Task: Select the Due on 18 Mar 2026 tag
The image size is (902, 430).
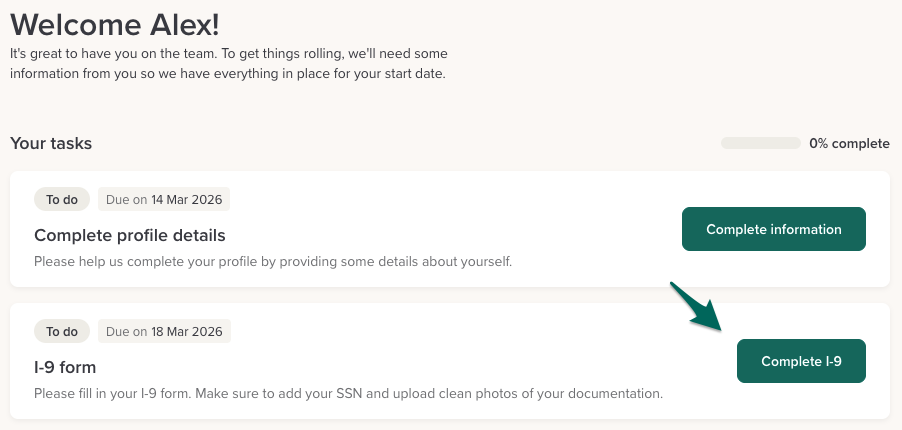Action: pyautogui.click(x=164, y=331)
